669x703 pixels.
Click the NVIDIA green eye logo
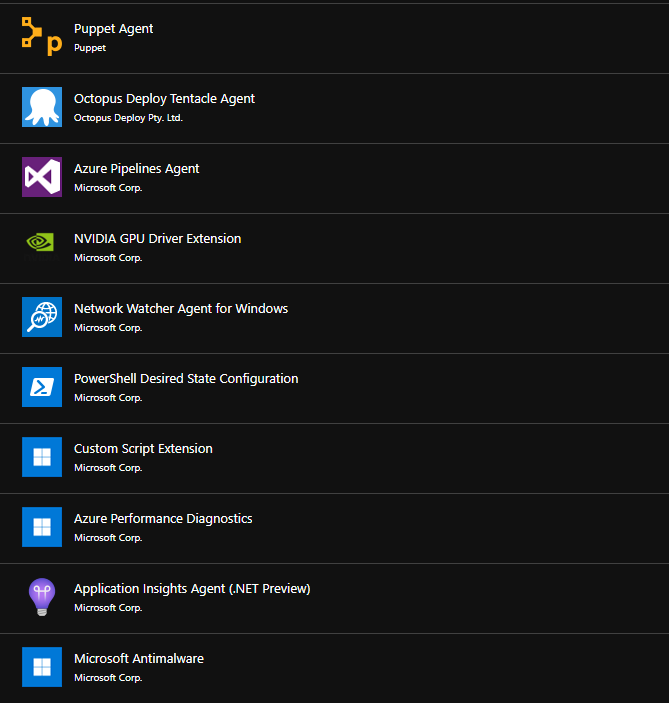pyautogui.click(x=41, y=243)
